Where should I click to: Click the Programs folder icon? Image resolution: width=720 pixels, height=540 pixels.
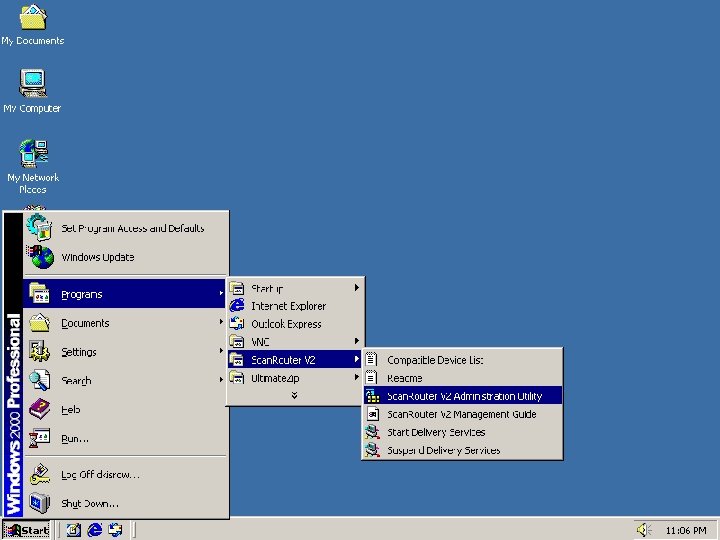coord(39,294)
